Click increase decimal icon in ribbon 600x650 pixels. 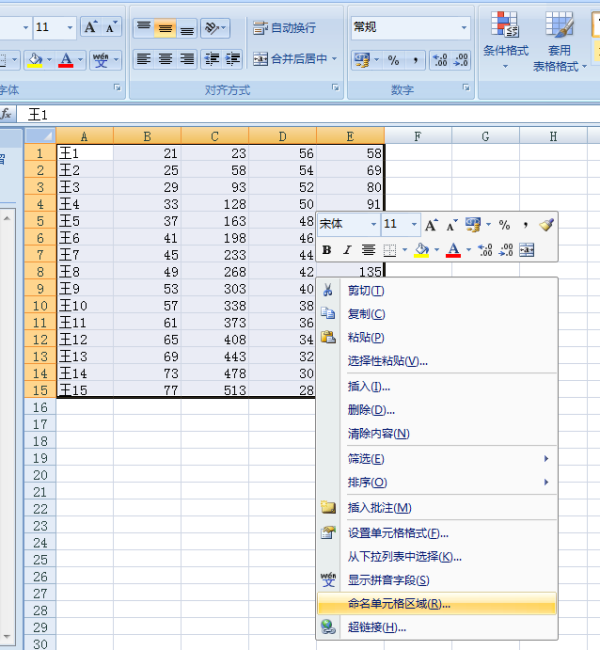pyautogui.click(x=439, y=60)
